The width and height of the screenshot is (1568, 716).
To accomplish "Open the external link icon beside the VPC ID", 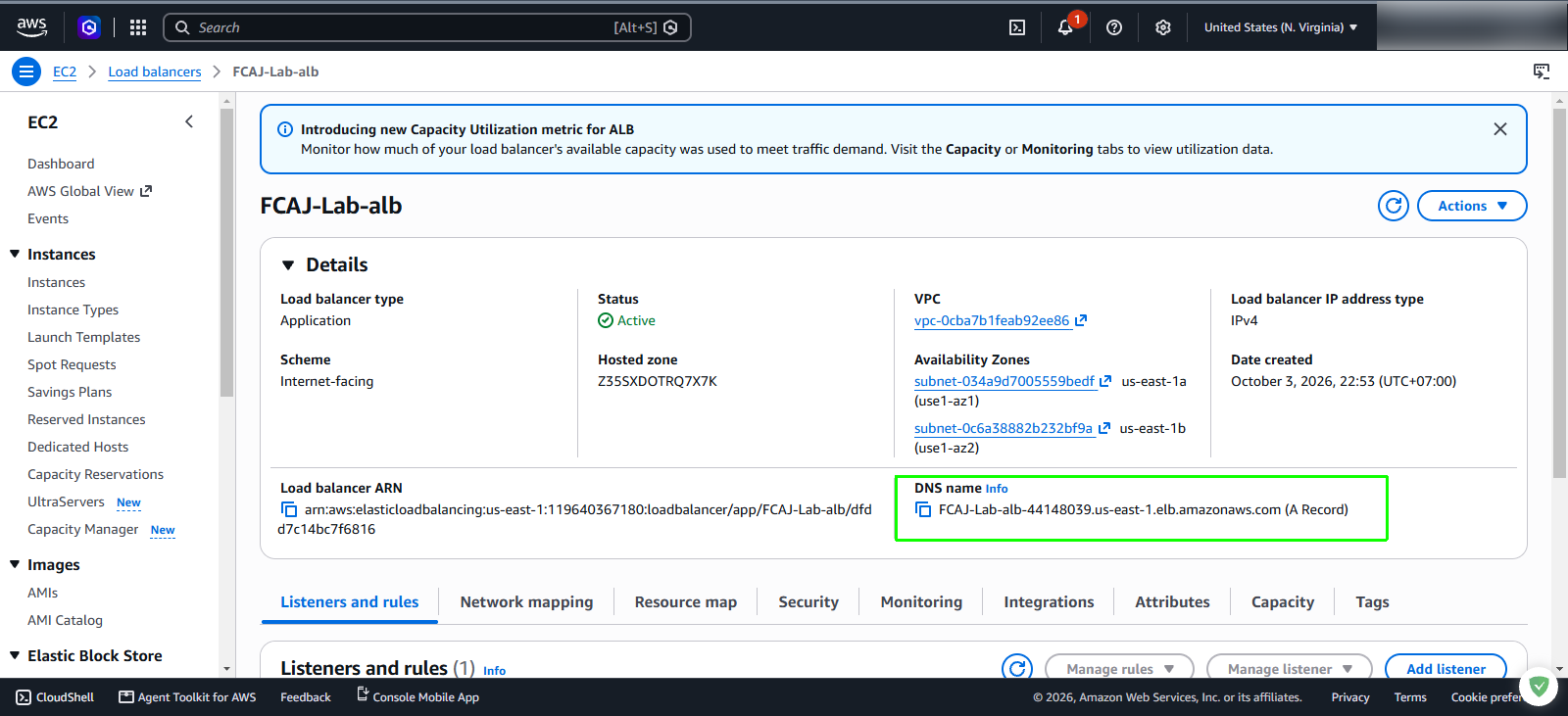I will tap(1081, 320).
